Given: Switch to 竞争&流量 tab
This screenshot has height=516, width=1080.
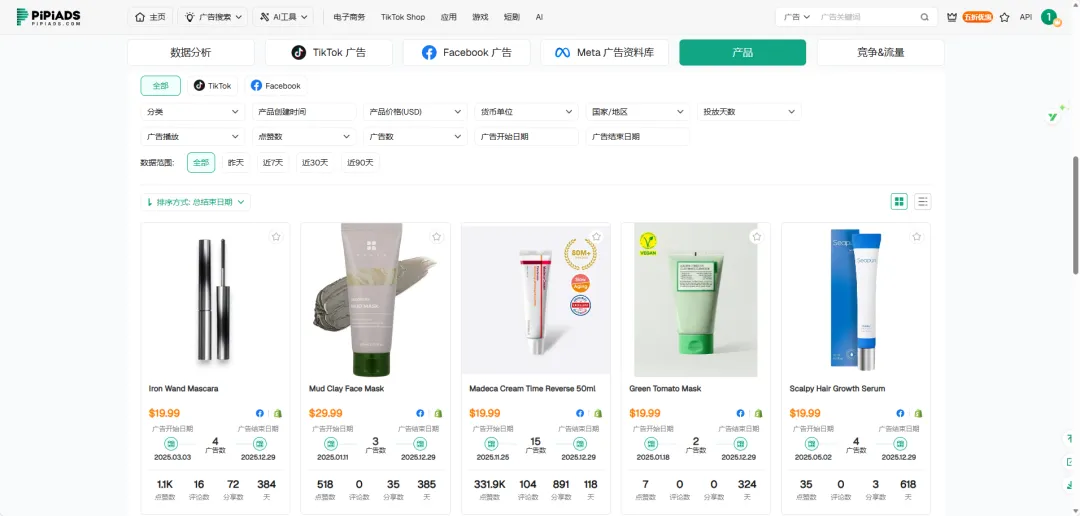Looking at the screenshot, I should [x=880, y=52].
